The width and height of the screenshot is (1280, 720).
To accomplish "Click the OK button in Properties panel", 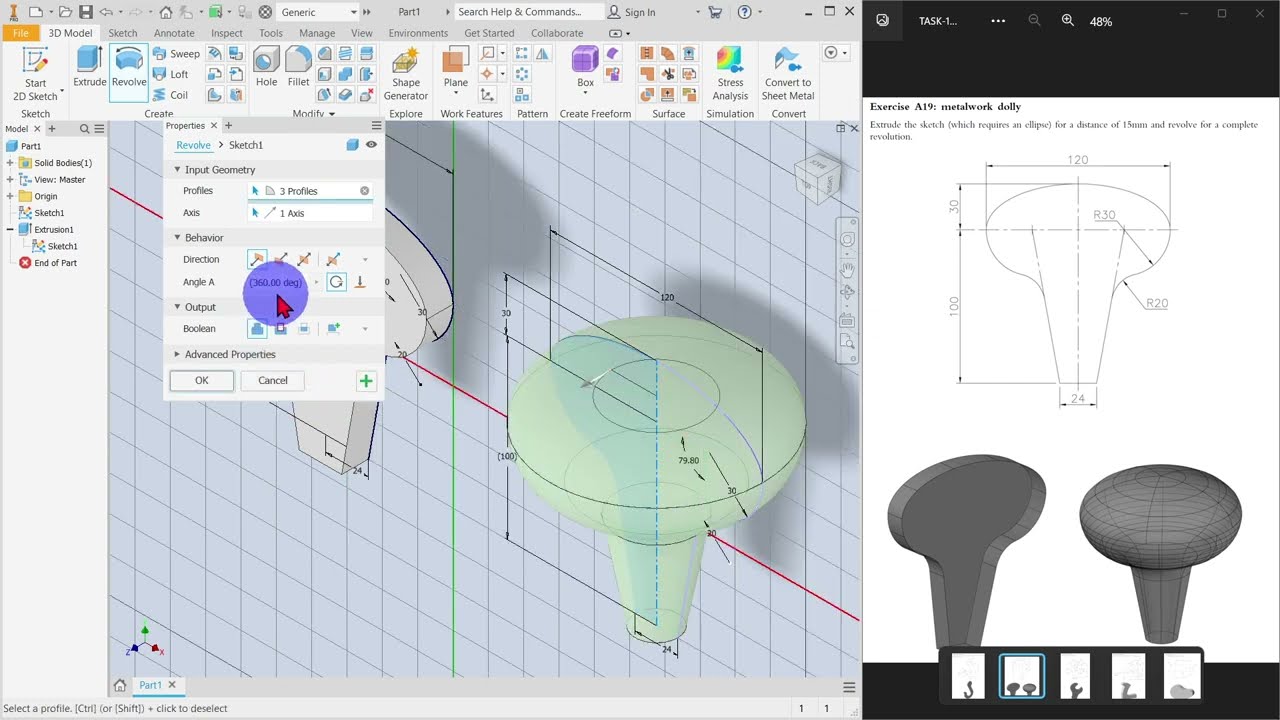I will click(202, 380).
